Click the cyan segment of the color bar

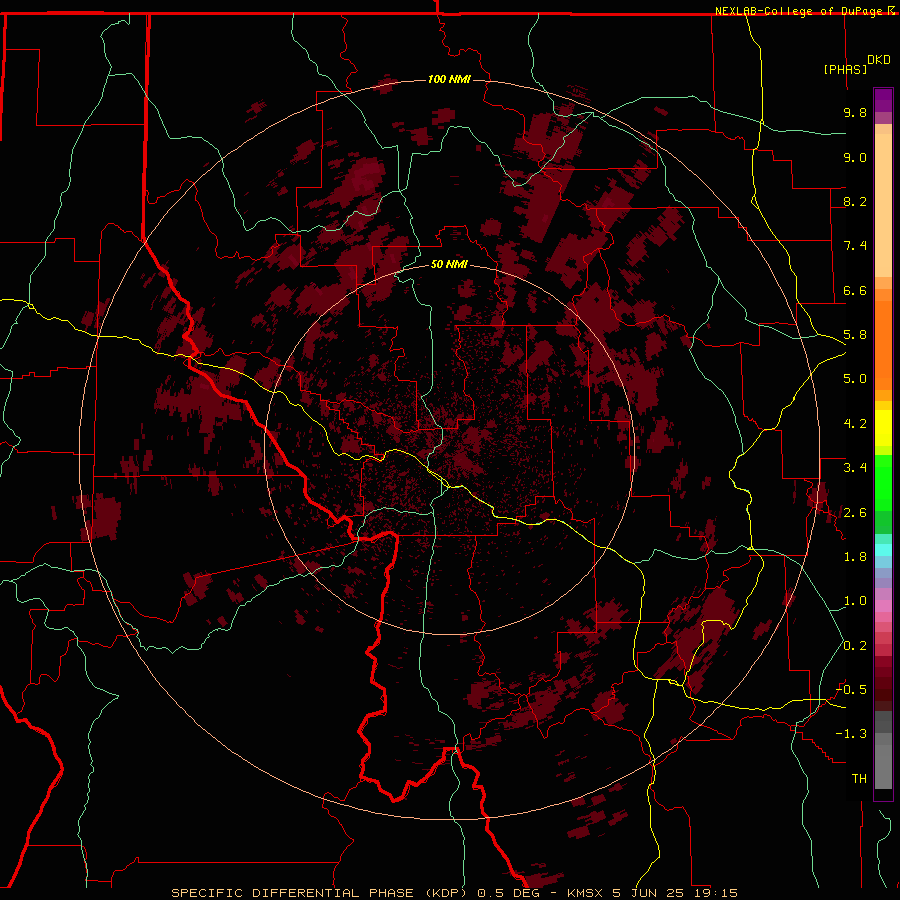(883, 550)
